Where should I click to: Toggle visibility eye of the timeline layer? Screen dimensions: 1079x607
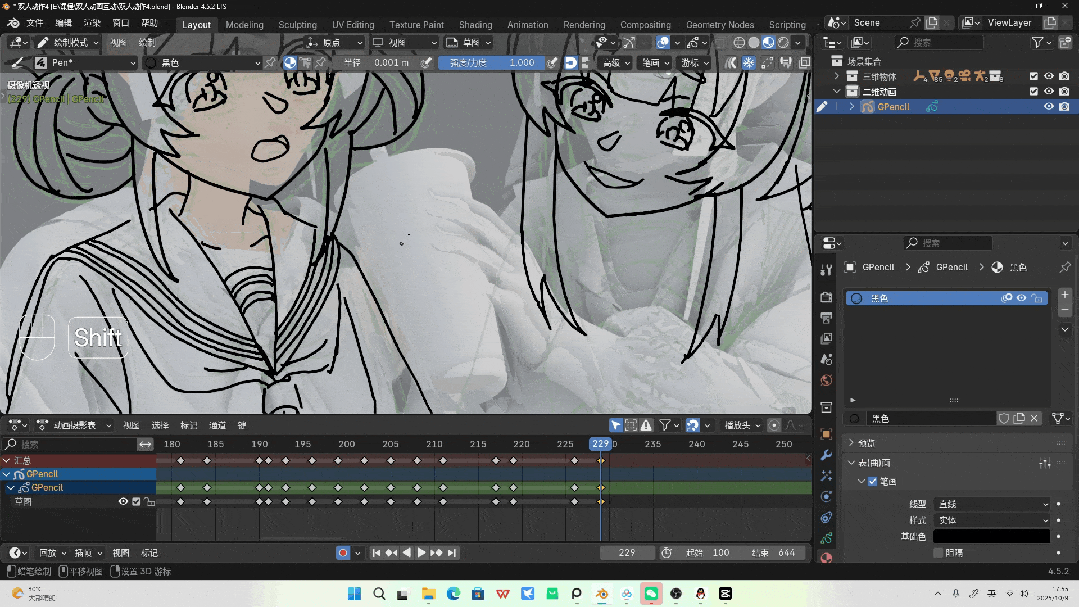point(123,502)
